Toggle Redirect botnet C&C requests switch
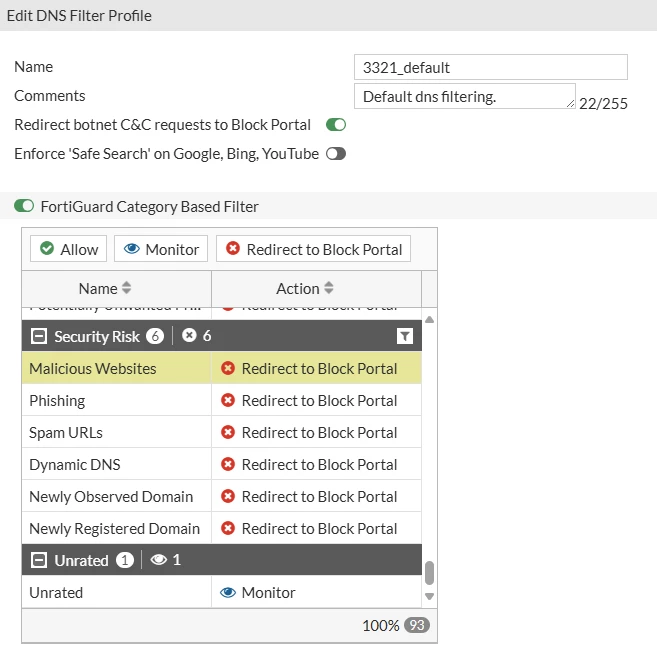 [x=336, y=125]
